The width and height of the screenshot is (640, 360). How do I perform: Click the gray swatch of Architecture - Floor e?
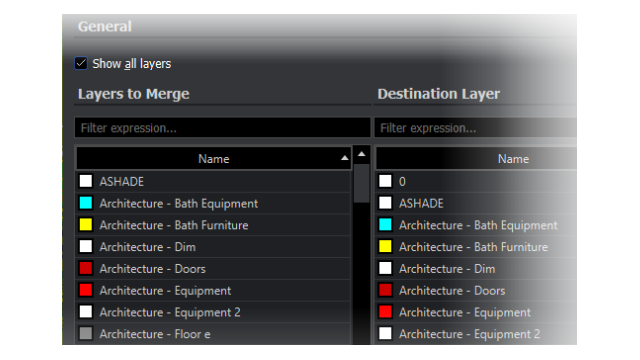click(86, 333)
